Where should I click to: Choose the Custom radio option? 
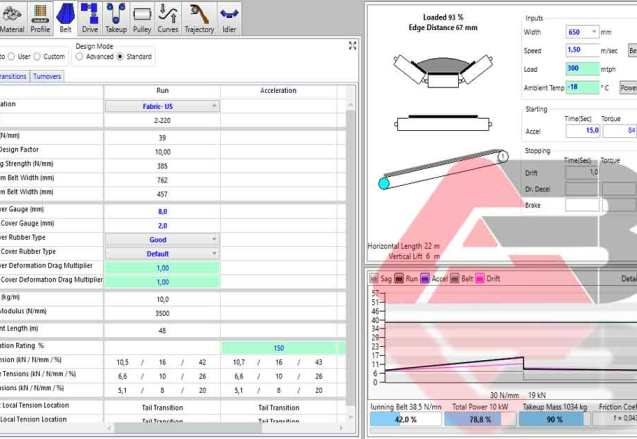click(x=38, y=57)
